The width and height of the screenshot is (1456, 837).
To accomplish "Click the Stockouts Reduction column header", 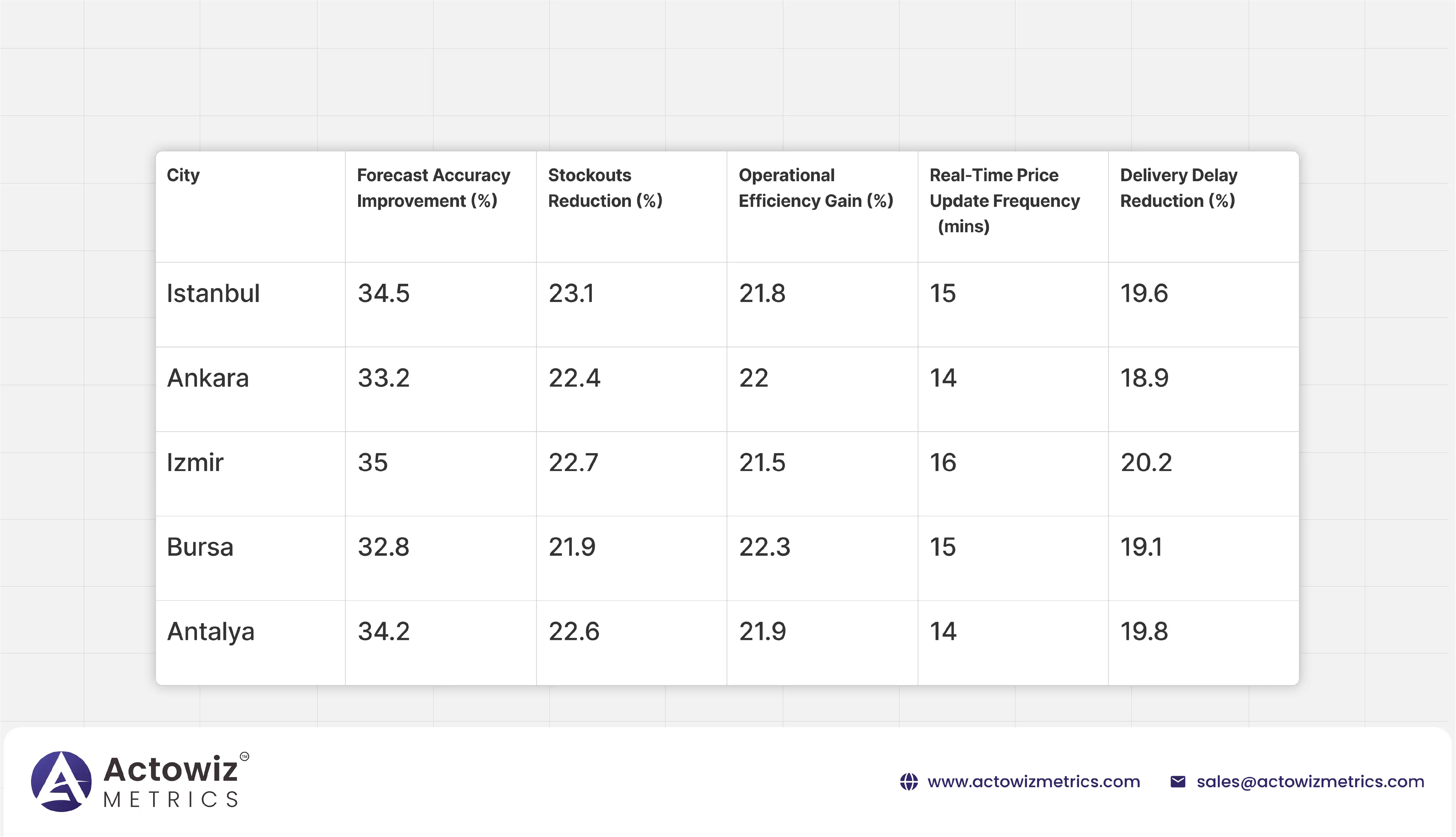I will tap(605, 188).
